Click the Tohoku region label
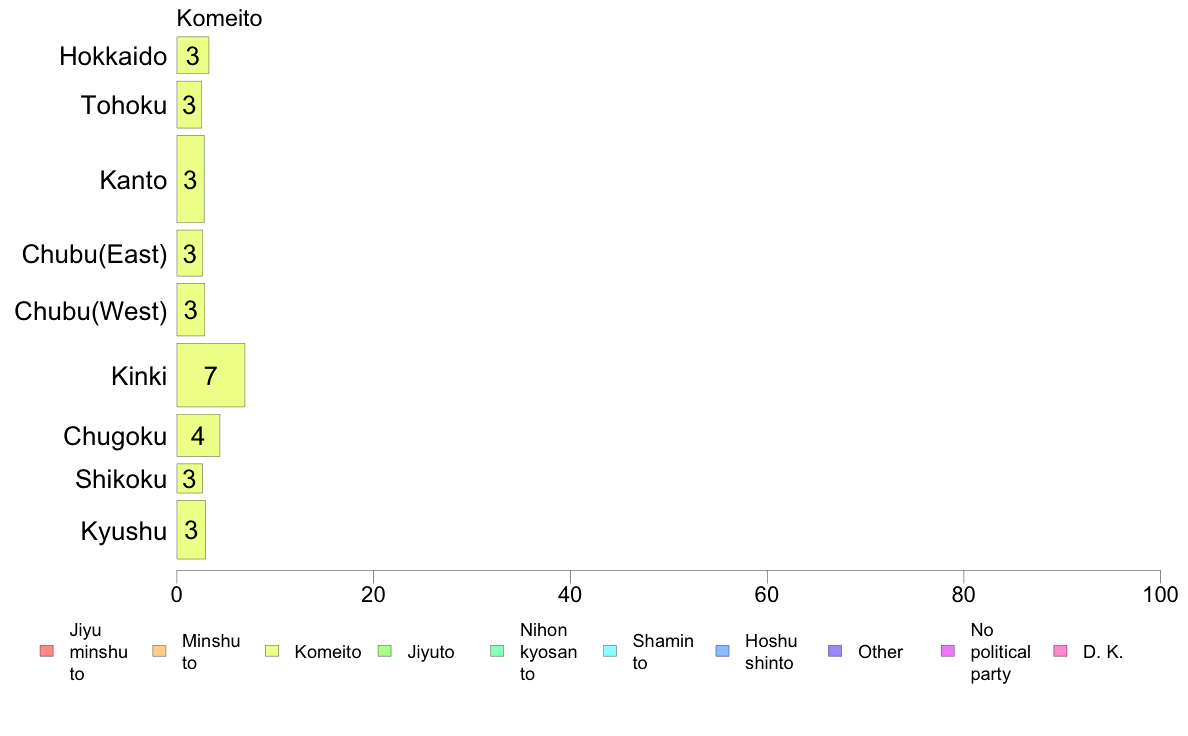The image size is (1188, 736). point(123,105)
